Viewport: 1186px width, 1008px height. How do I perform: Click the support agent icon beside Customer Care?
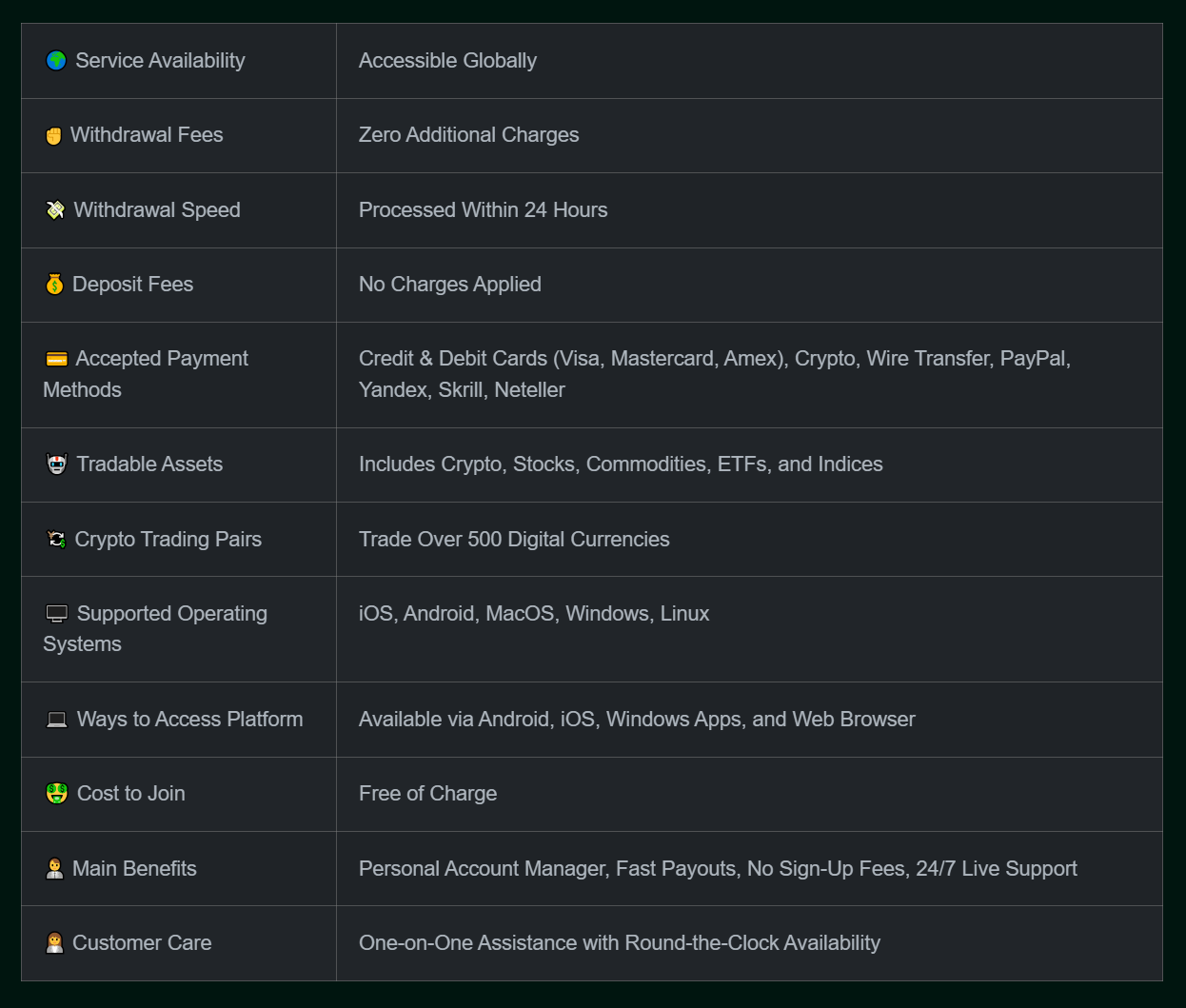55,943
